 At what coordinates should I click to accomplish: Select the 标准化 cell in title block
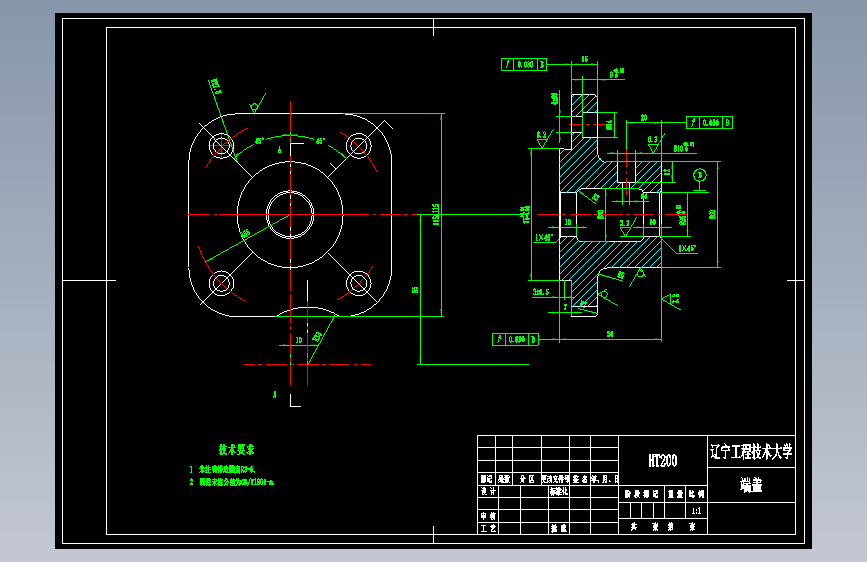tap(558, 491)
